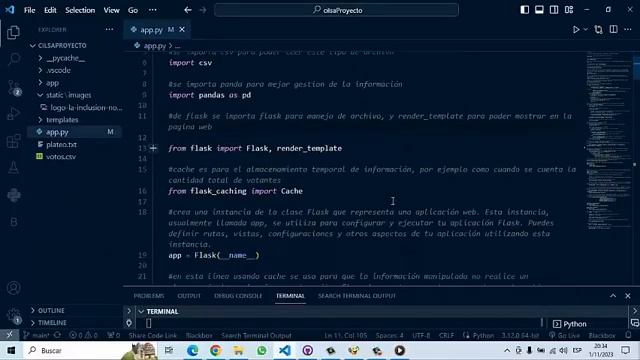Viewport: 640px width, 360px height.
Task: Select the Python terminal instance
Action: pos(570,324)
